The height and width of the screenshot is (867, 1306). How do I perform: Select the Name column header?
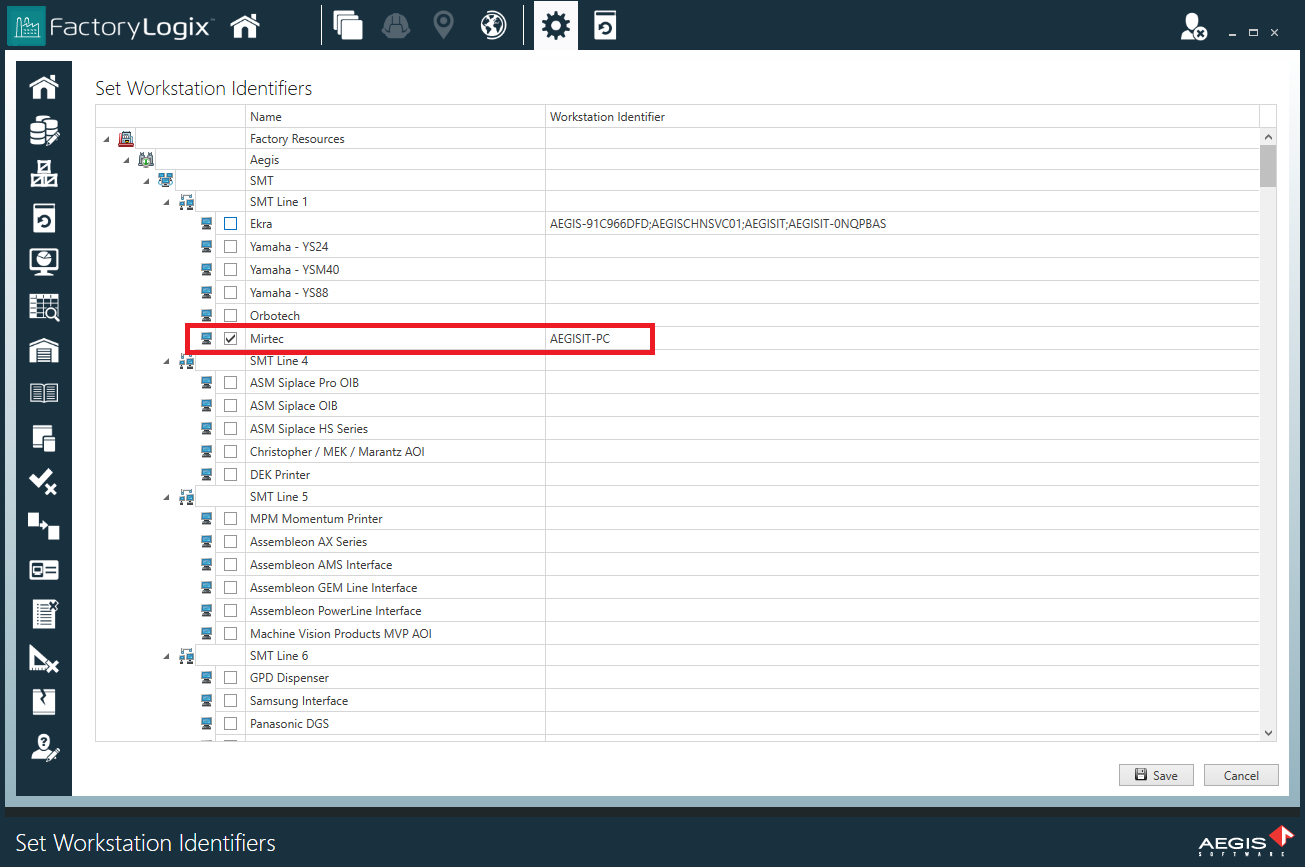[x=395, y=116]
